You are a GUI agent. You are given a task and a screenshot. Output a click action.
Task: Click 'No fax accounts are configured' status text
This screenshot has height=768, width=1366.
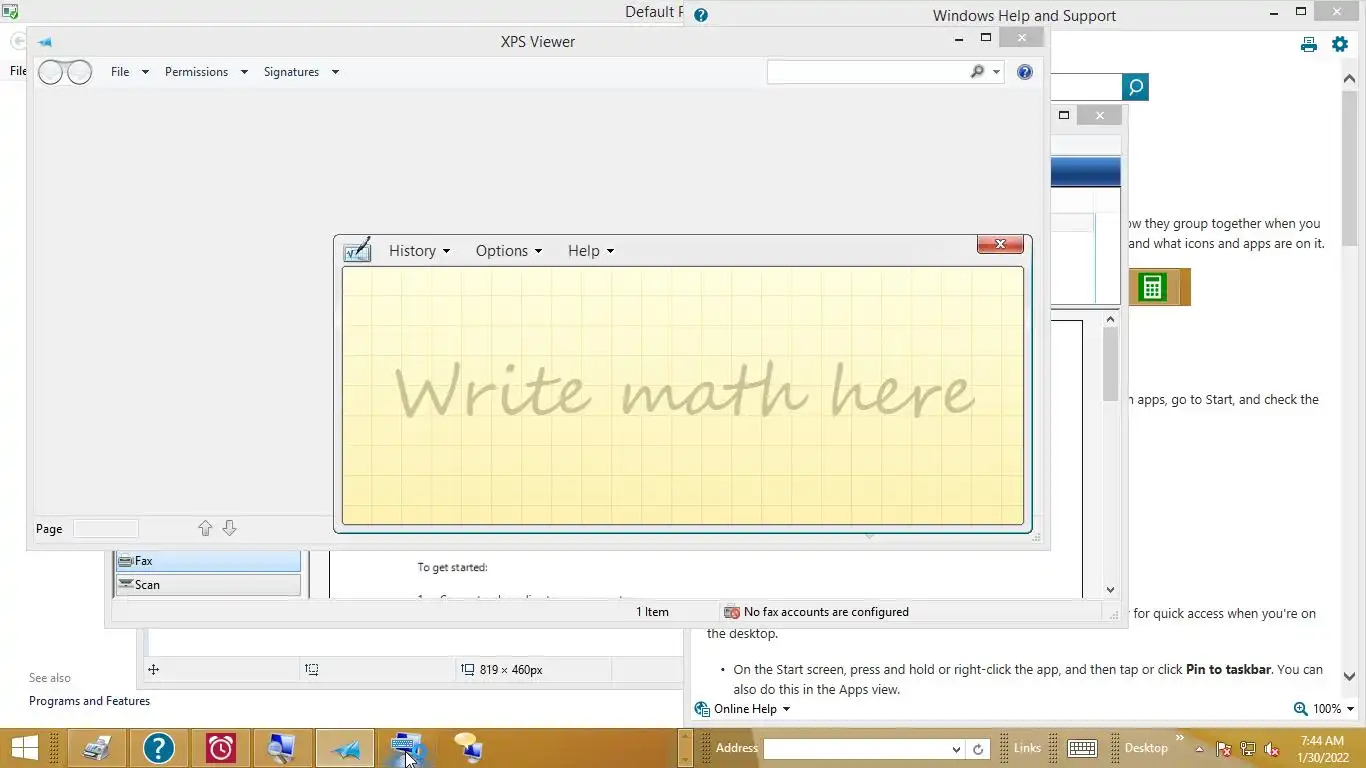click(x=826, y=612)
